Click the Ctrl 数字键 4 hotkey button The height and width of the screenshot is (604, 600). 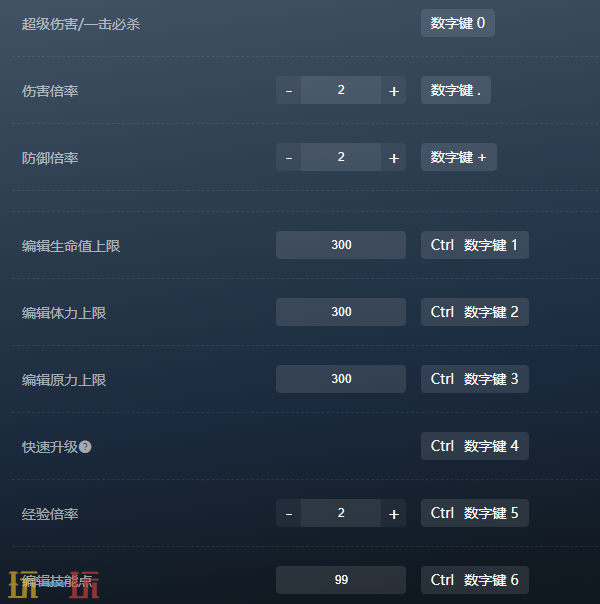475,446
